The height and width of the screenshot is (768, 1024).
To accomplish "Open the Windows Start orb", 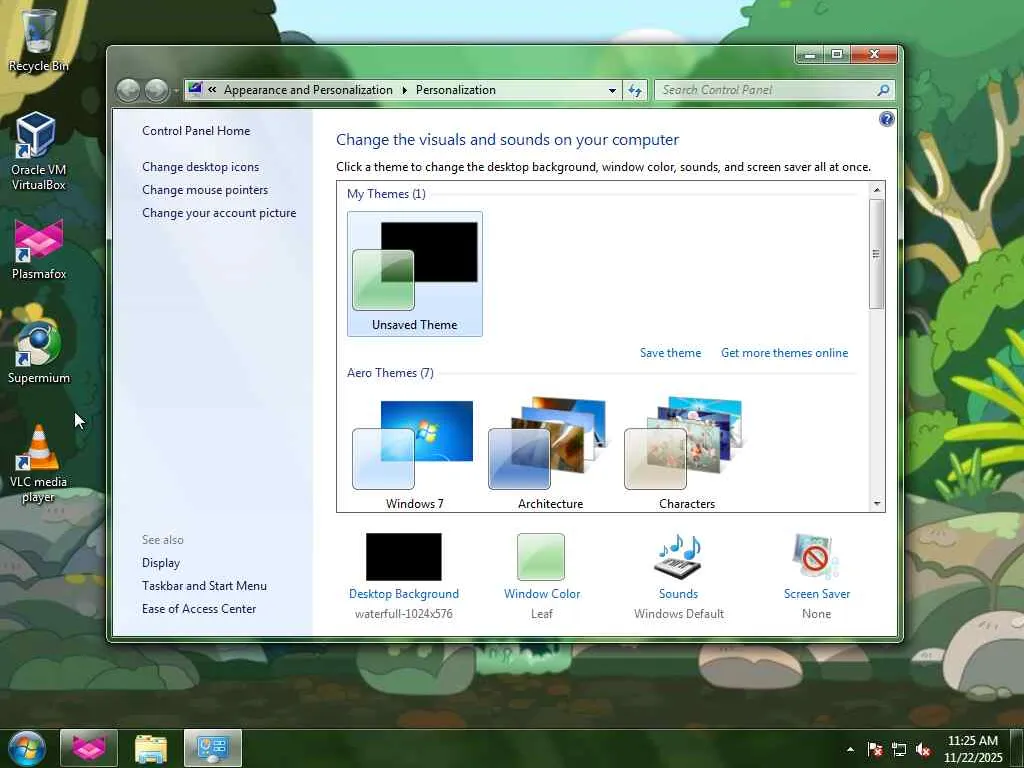I will 27,748.
